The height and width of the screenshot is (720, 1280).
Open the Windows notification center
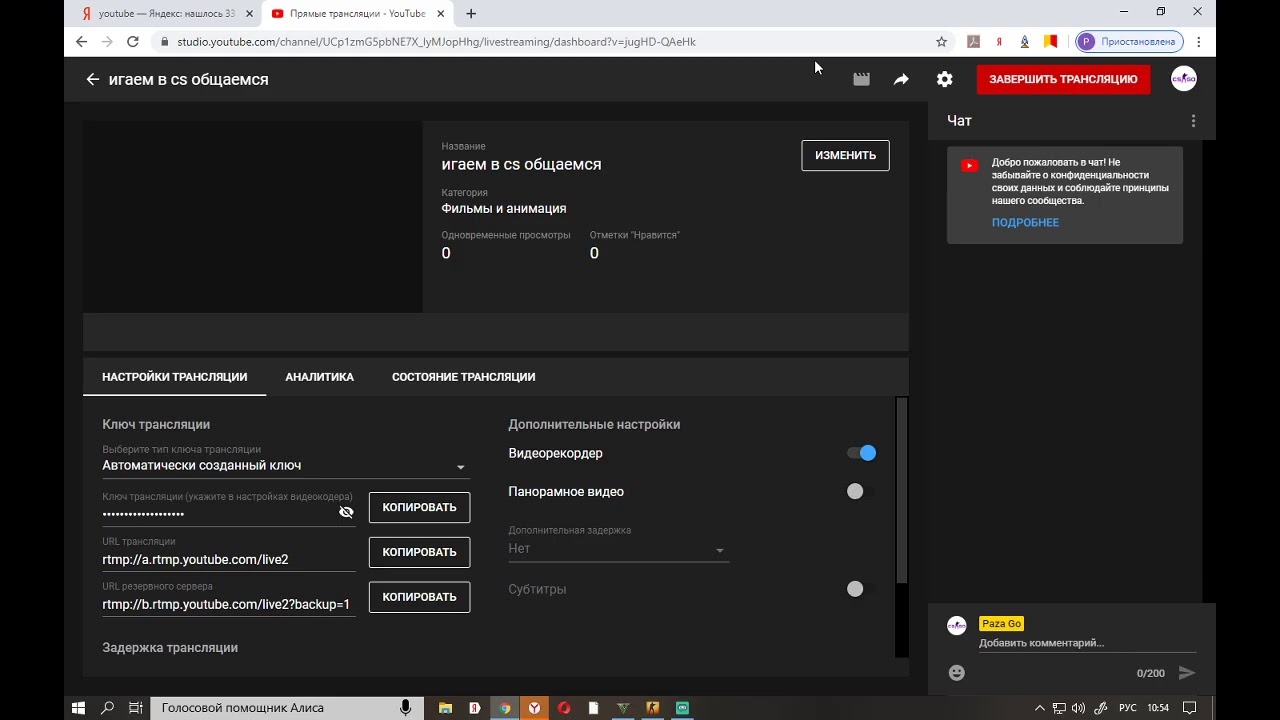[x=1191, y=708]
